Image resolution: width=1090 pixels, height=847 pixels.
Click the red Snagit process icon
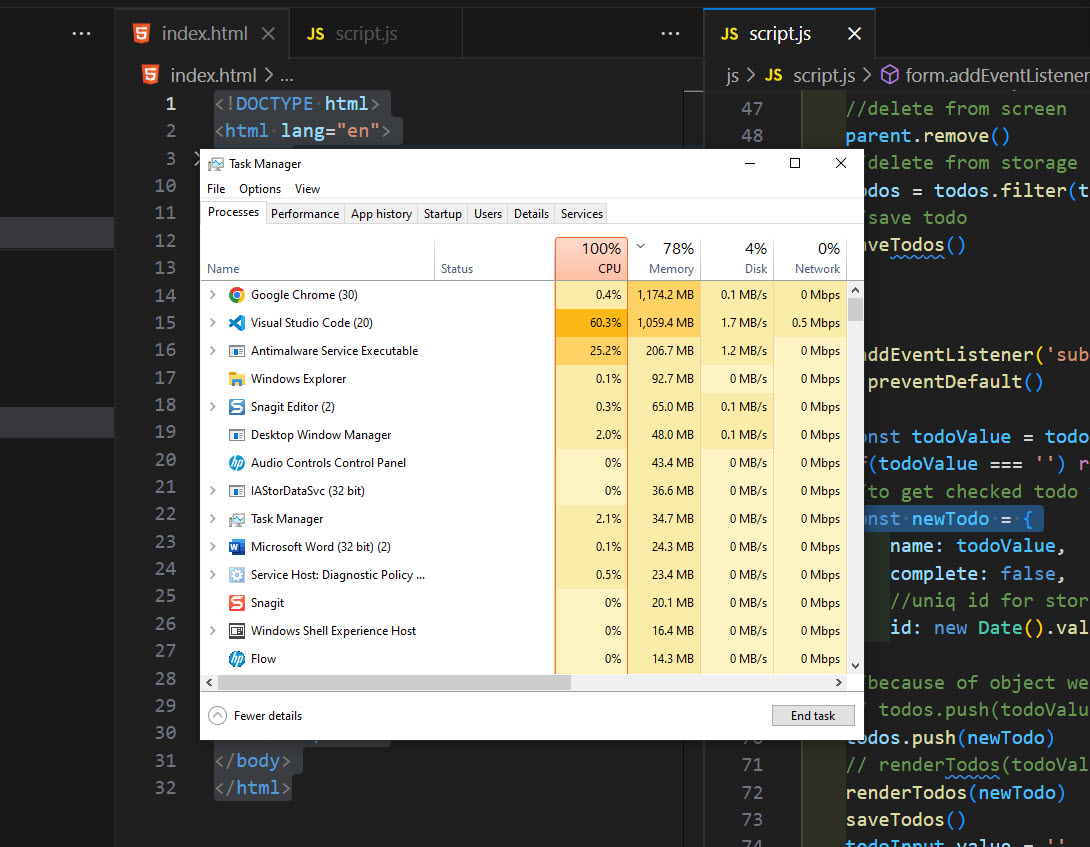(236, 603)
